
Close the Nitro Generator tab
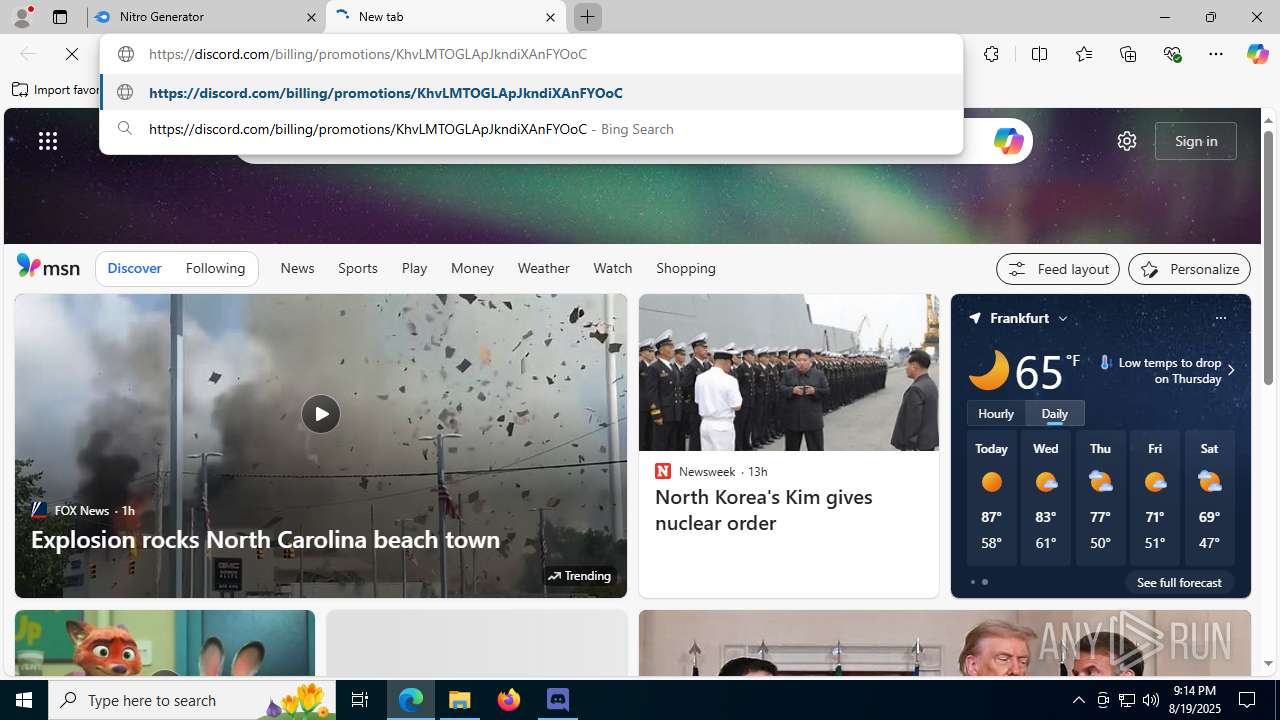(311, 17)
